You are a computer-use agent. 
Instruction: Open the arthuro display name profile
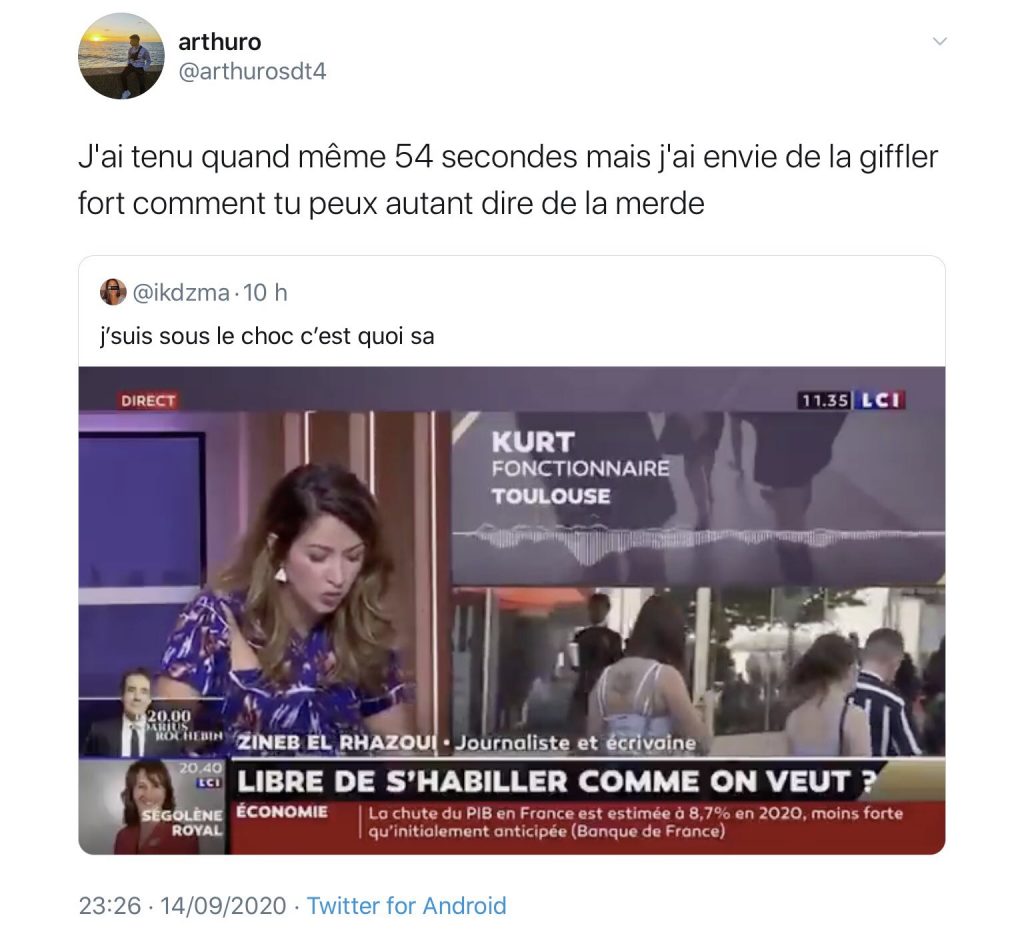pos(219,42)
